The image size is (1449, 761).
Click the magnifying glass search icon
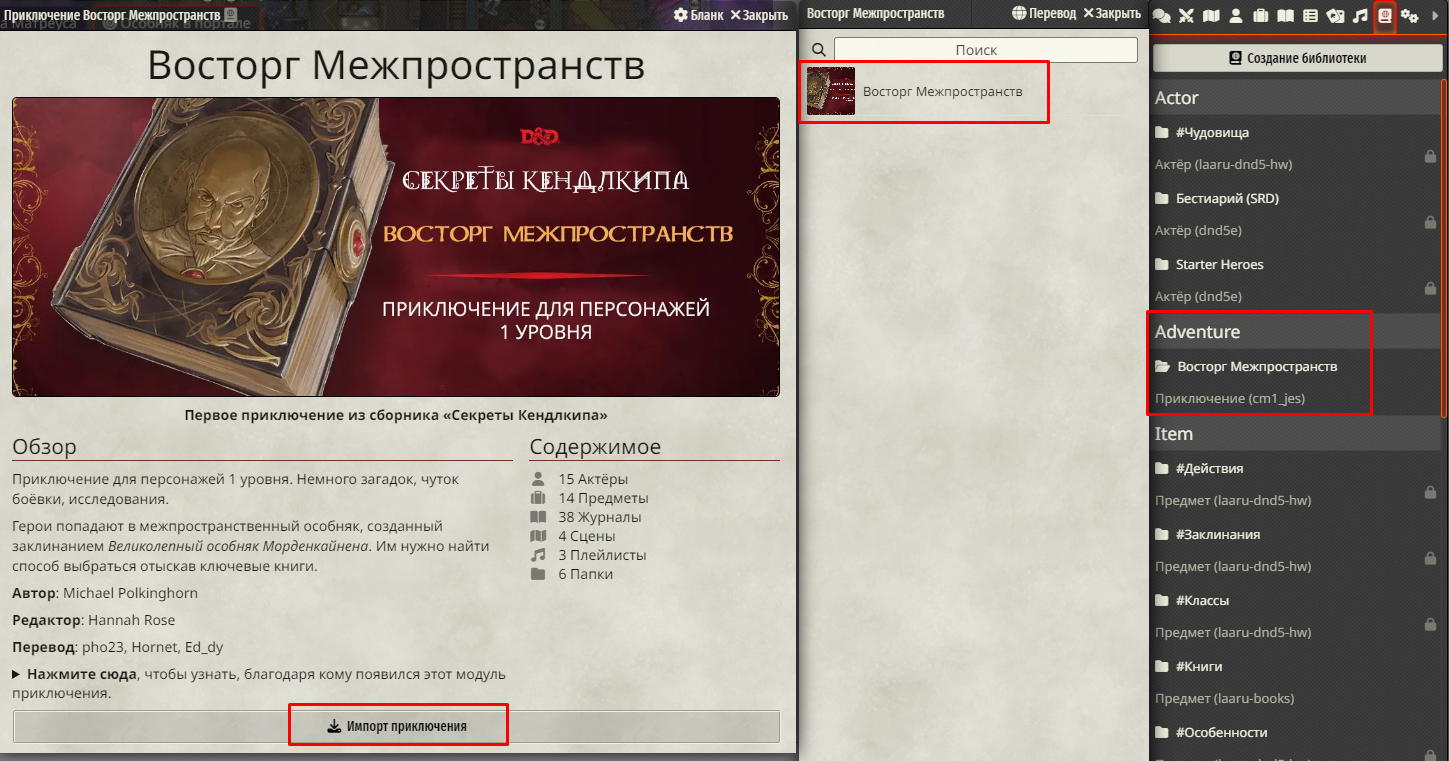(818, 50)
